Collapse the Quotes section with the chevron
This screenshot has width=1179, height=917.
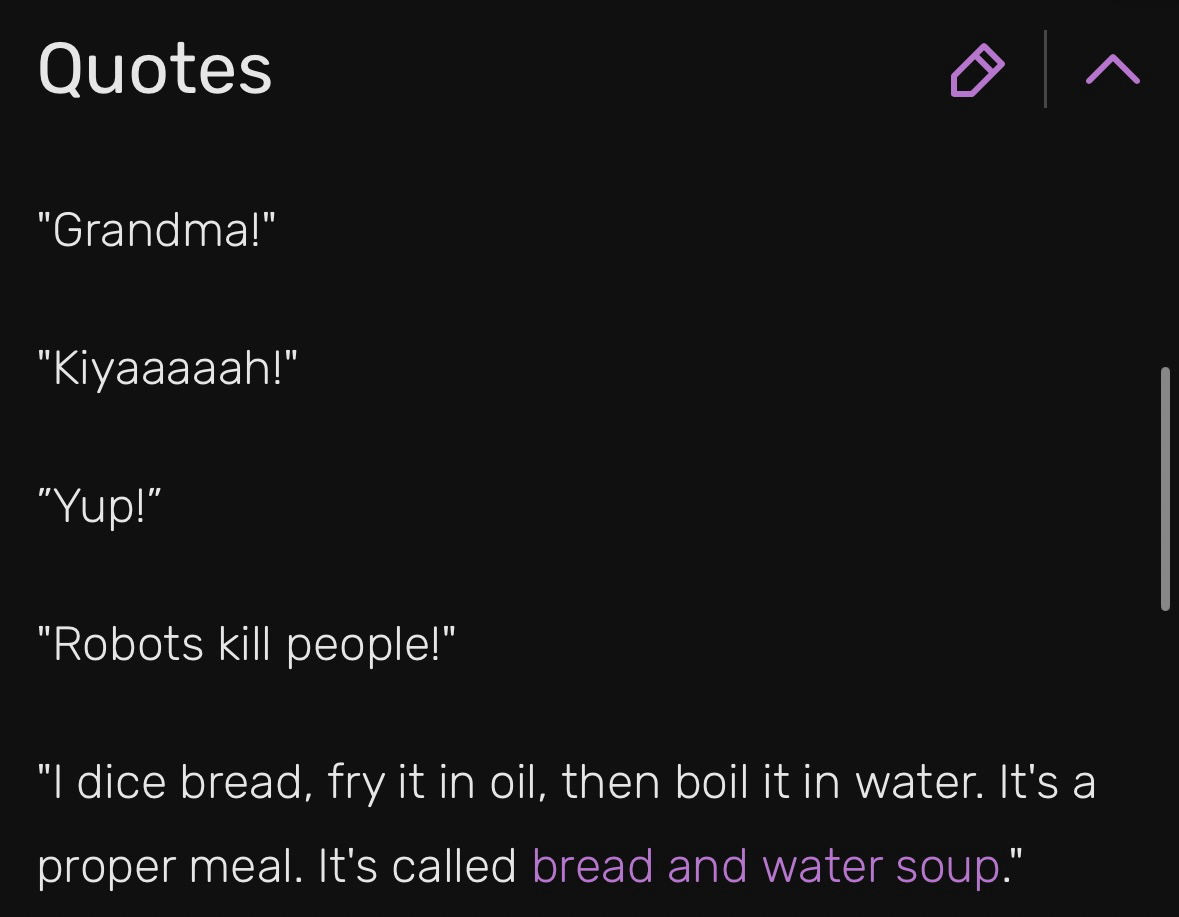1112,70
